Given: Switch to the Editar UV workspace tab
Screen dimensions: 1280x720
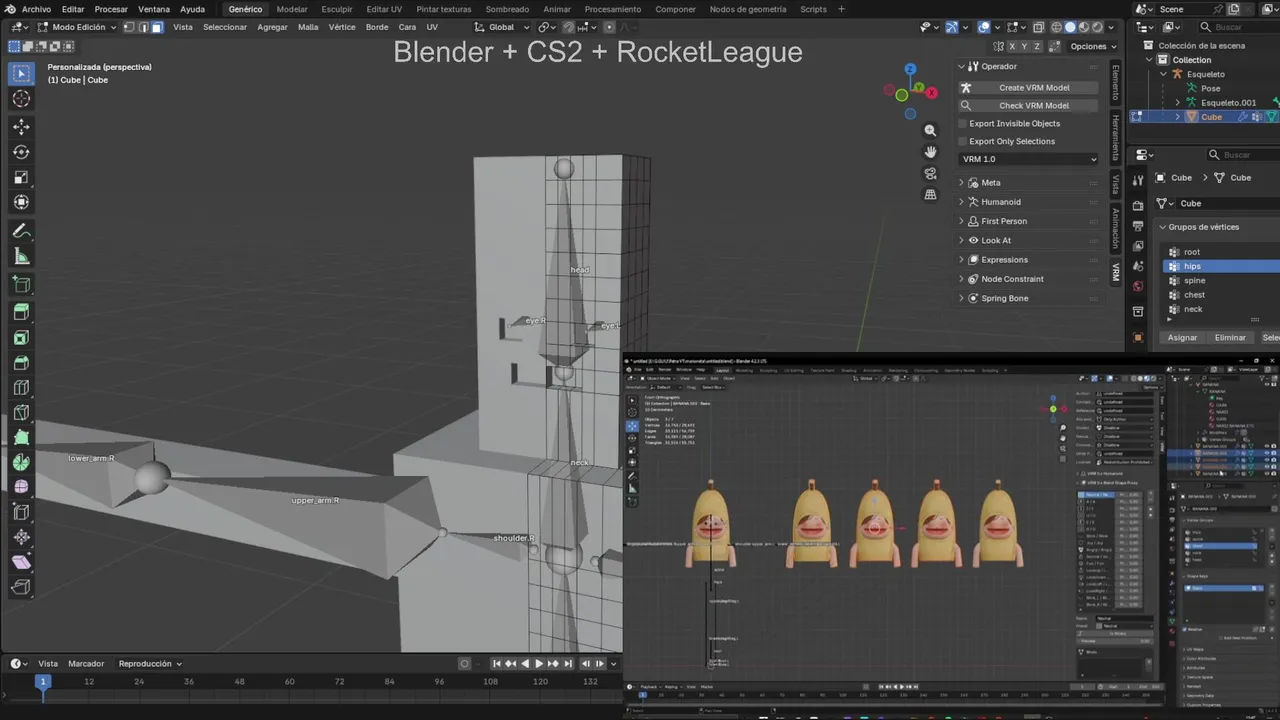Looking at the screenshot, I should [x=384, y=9].
